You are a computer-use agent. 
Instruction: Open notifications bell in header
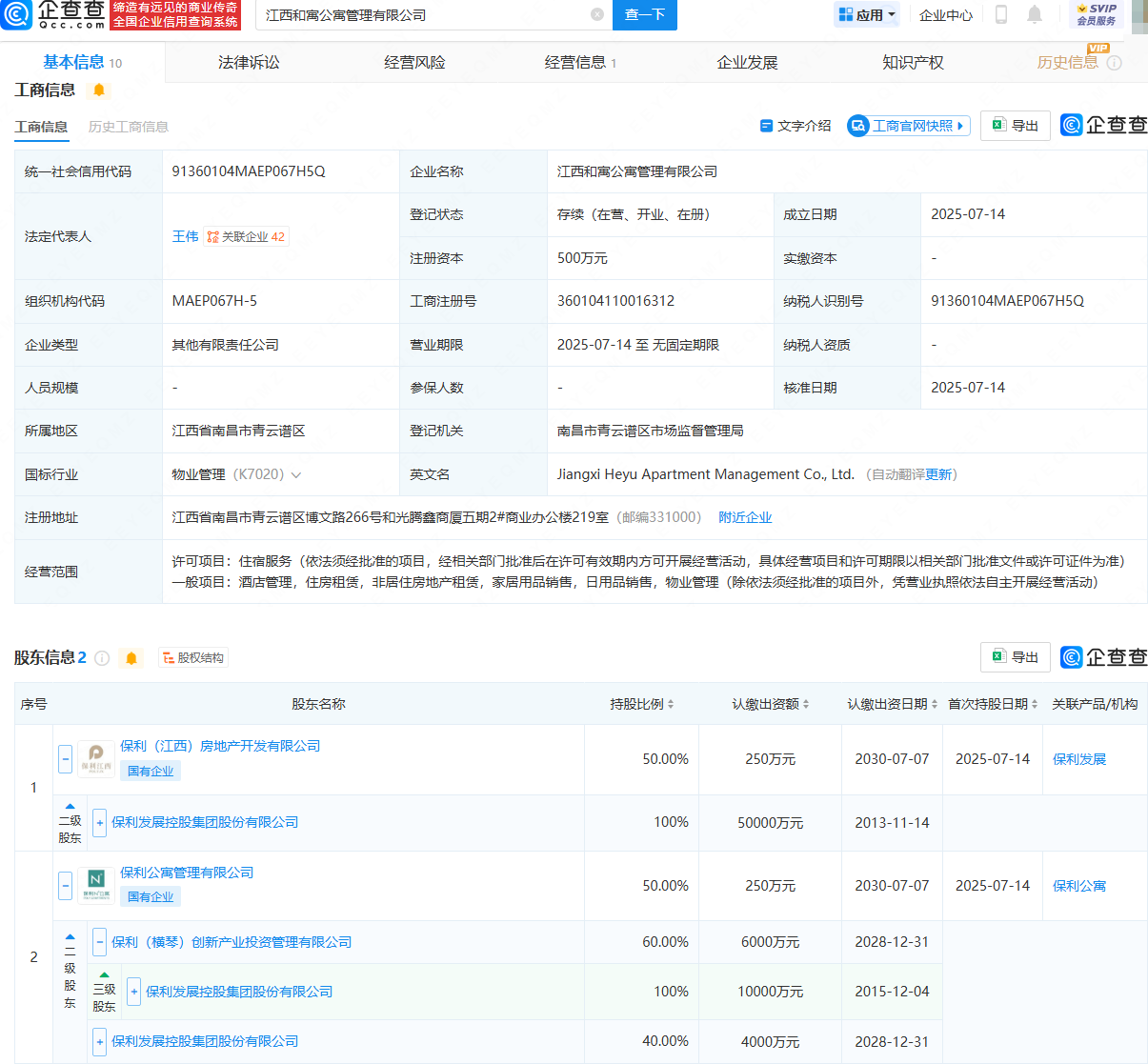pos(1035,14)
